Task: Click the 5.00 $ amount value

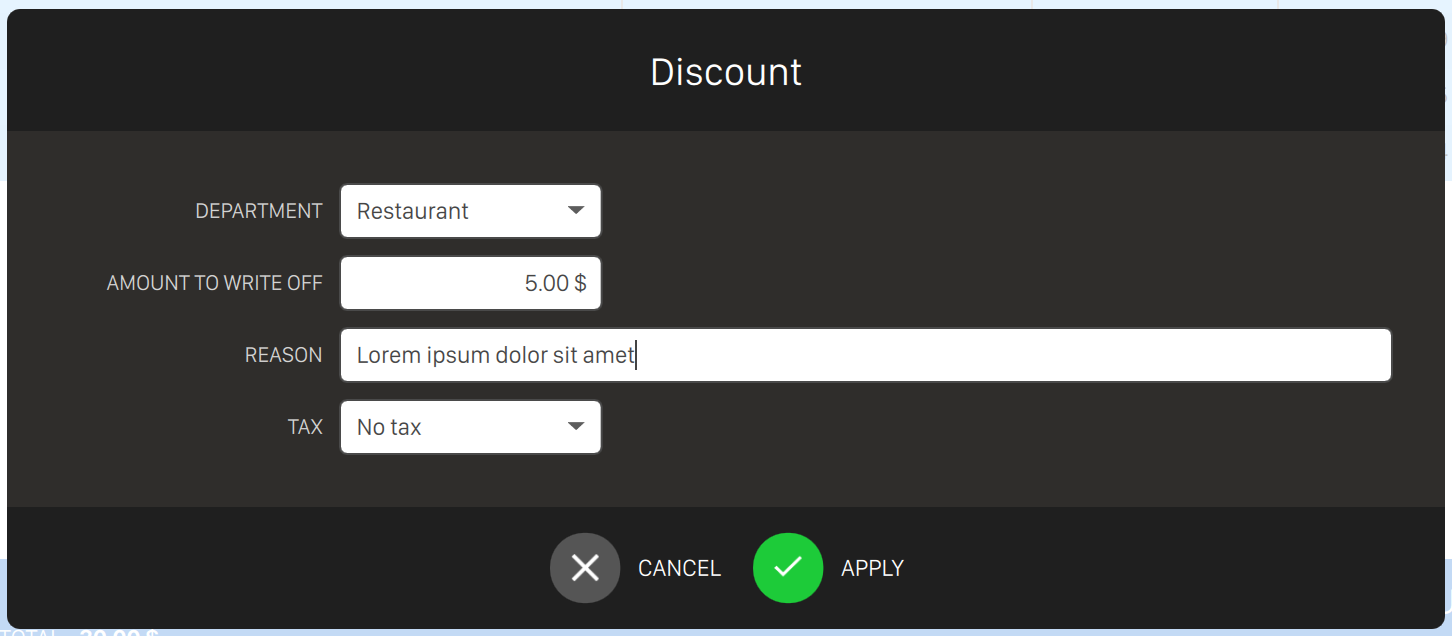Action: (x=555, y=283)
